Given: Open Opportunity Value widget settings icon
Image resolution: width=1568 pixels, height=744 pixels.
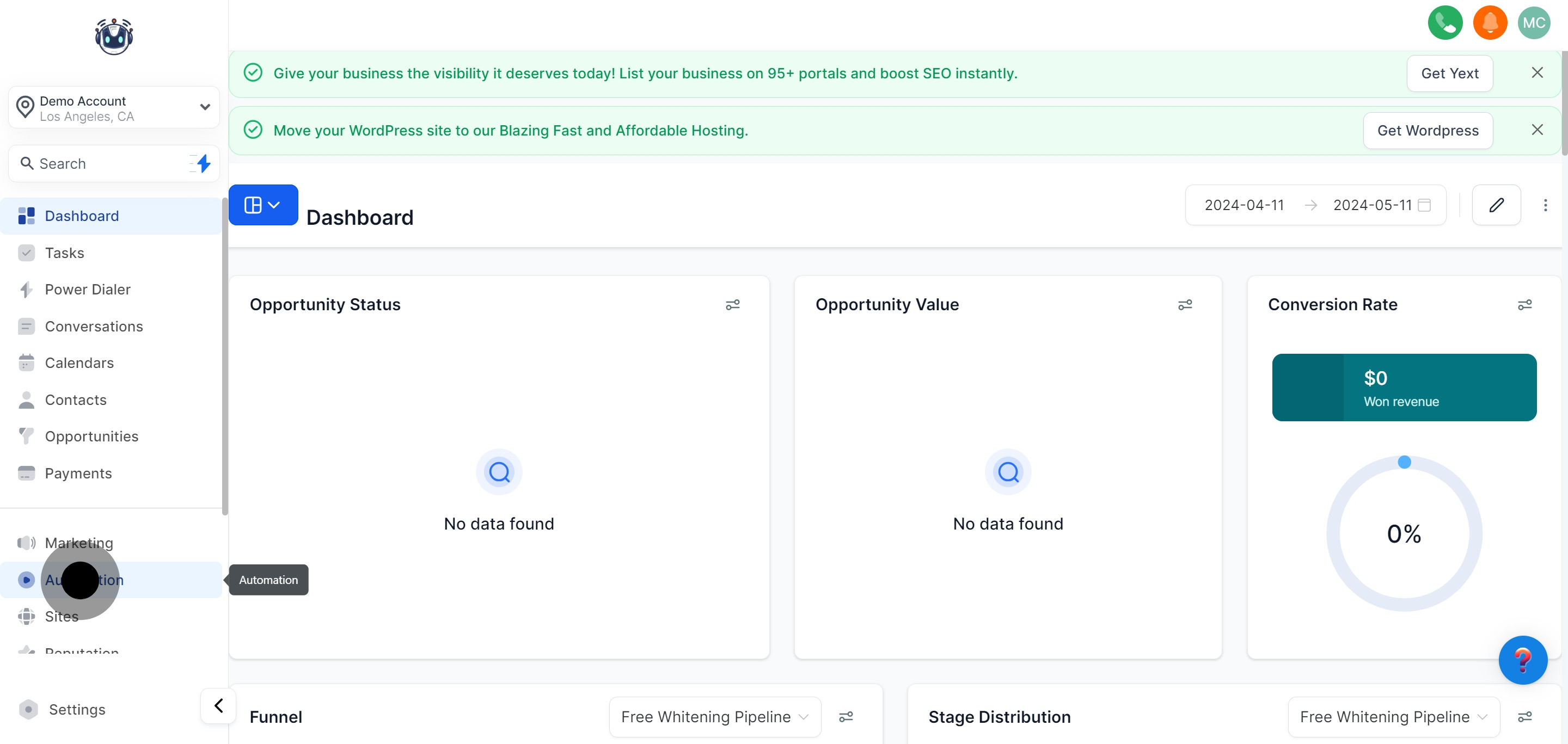Looking at the screenshot, I should tap(1185, 305).
